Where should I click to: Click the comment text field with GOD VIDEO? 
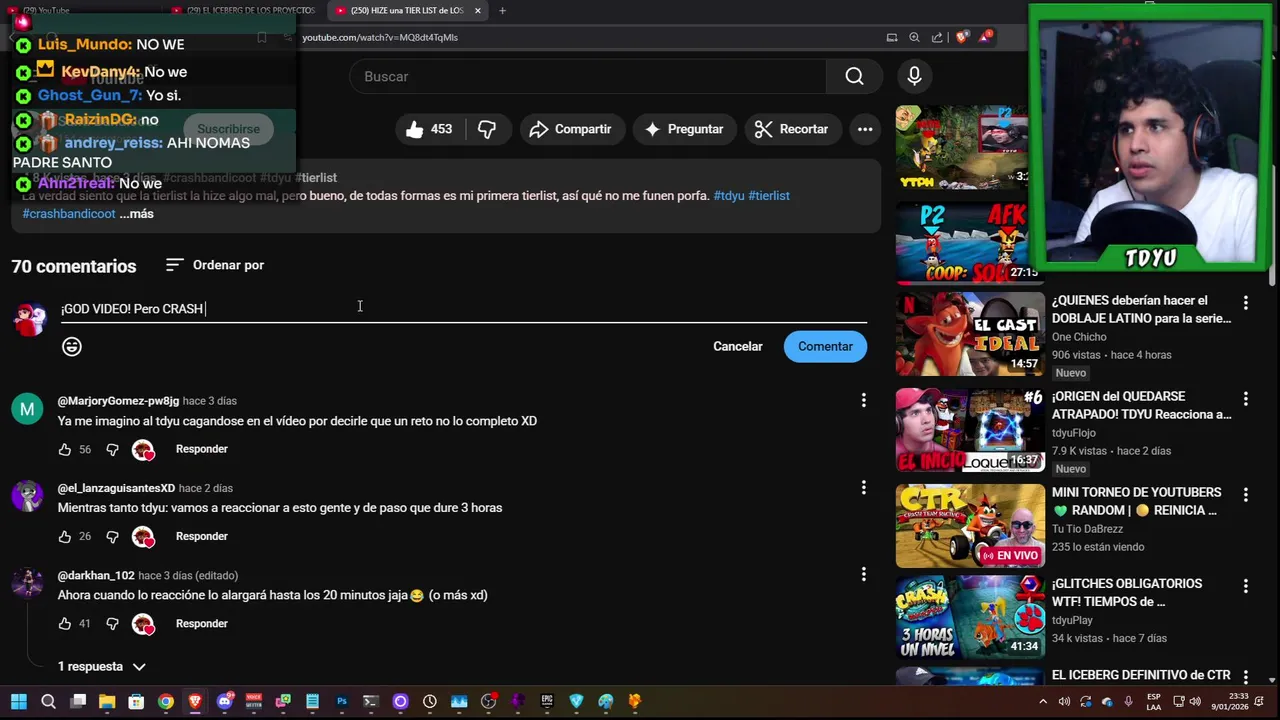tap(463, 309)
